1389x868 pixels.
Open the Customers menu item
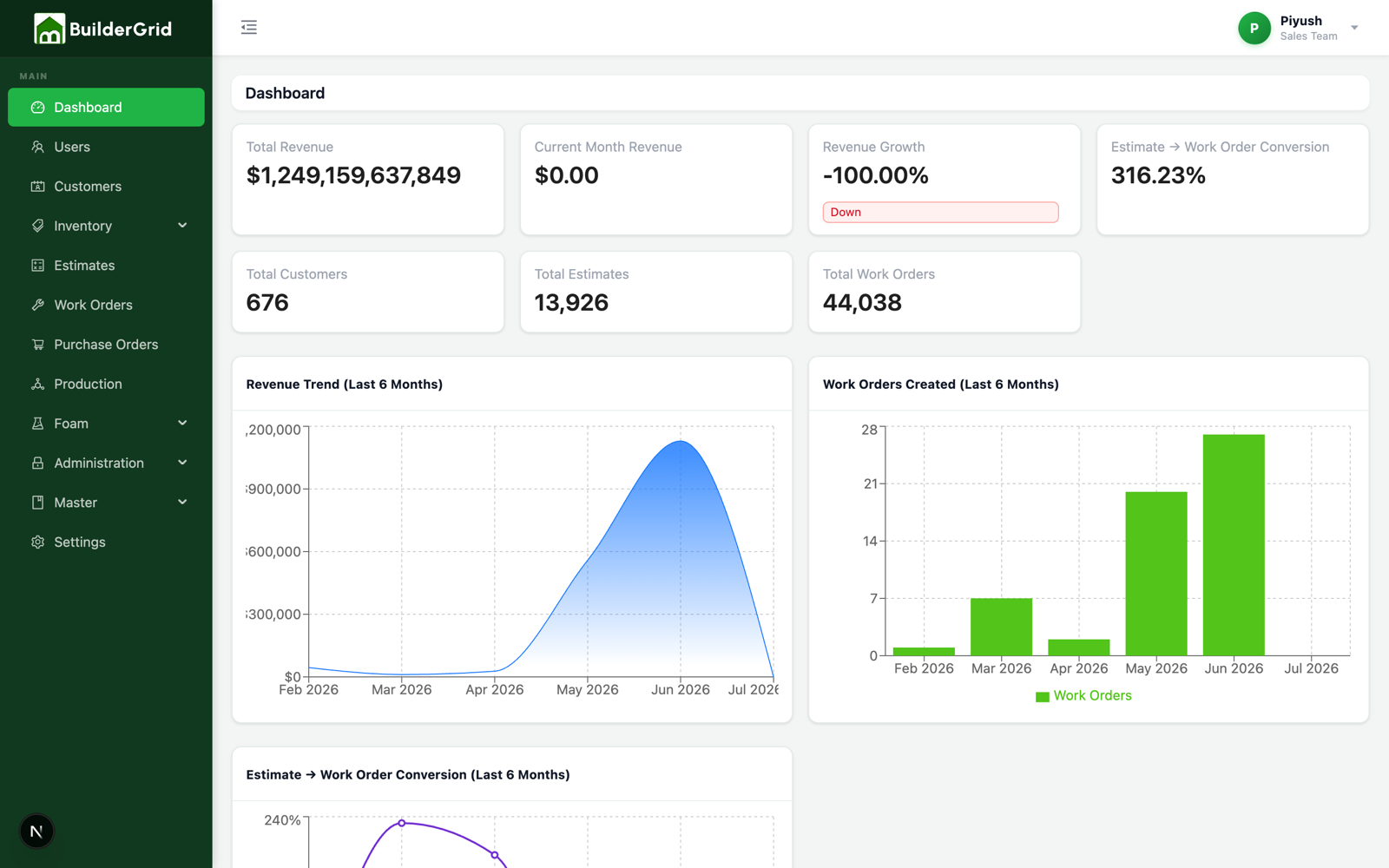click(106, 187)
